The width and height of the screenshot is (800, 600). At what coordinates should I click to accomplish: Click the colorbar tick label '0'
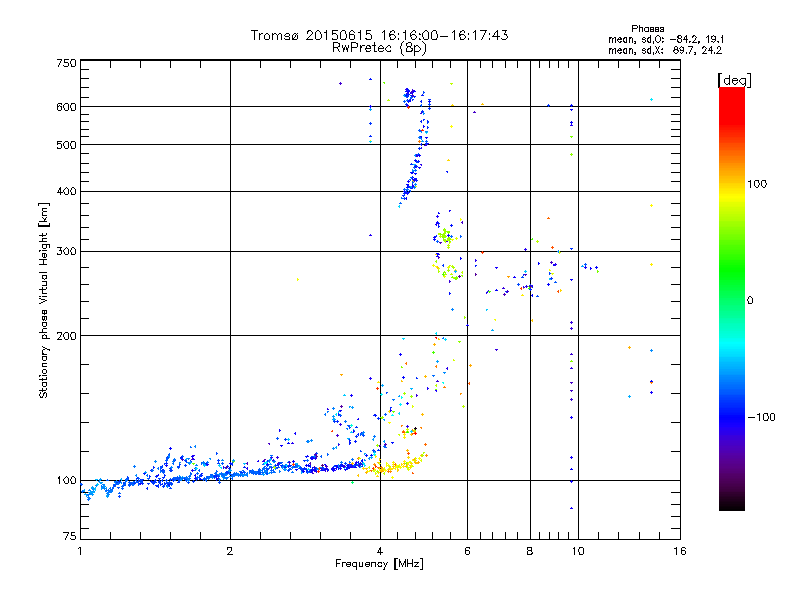point(750,301)
